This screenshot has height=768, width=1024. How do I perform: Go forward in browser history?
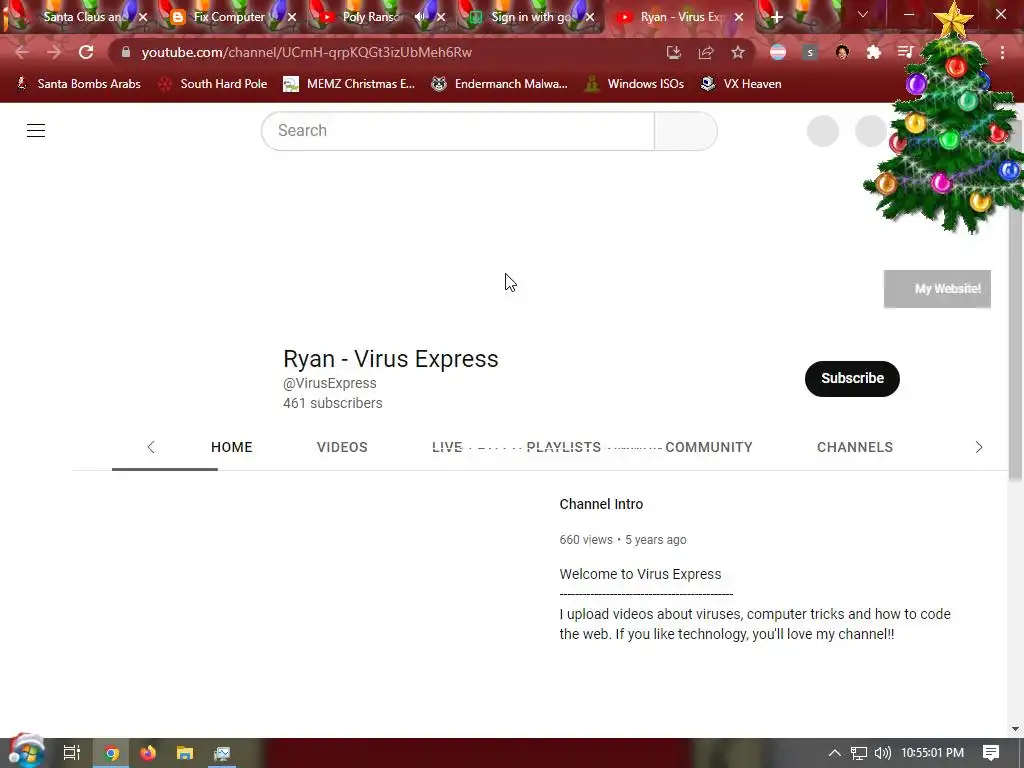54,52
